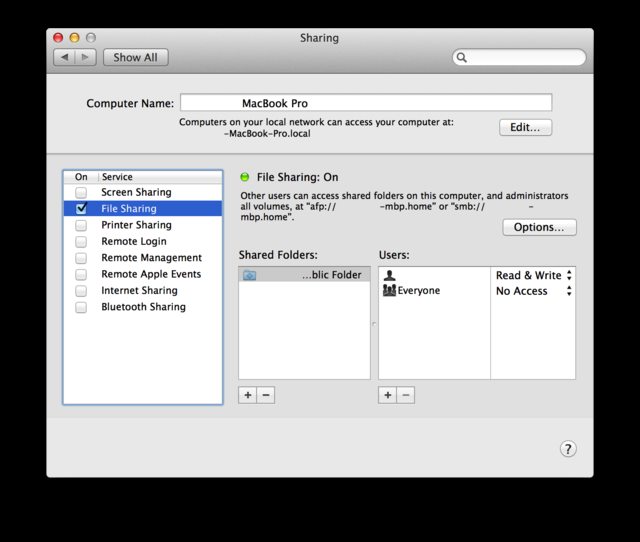Turn on the Bluetooth Sharing checkbox
The width and height of the screenshot is (640, 542).
(81, 307)
